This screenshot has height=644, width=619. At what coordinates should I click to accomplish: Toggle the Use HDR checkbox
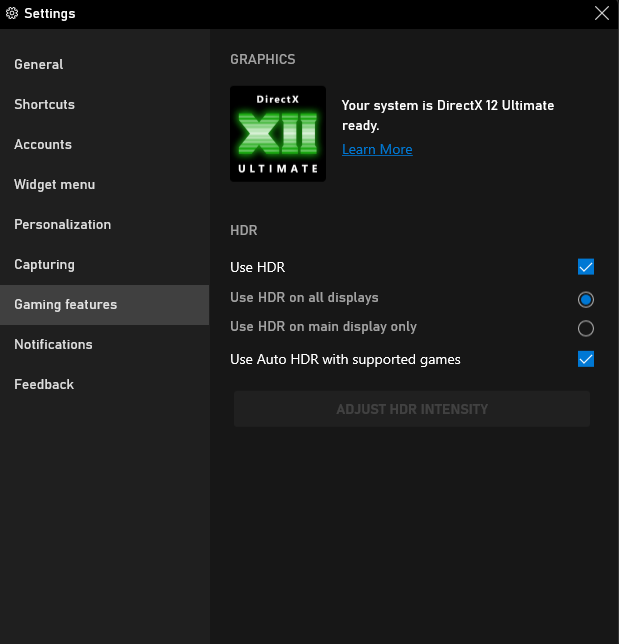(586, 267)
